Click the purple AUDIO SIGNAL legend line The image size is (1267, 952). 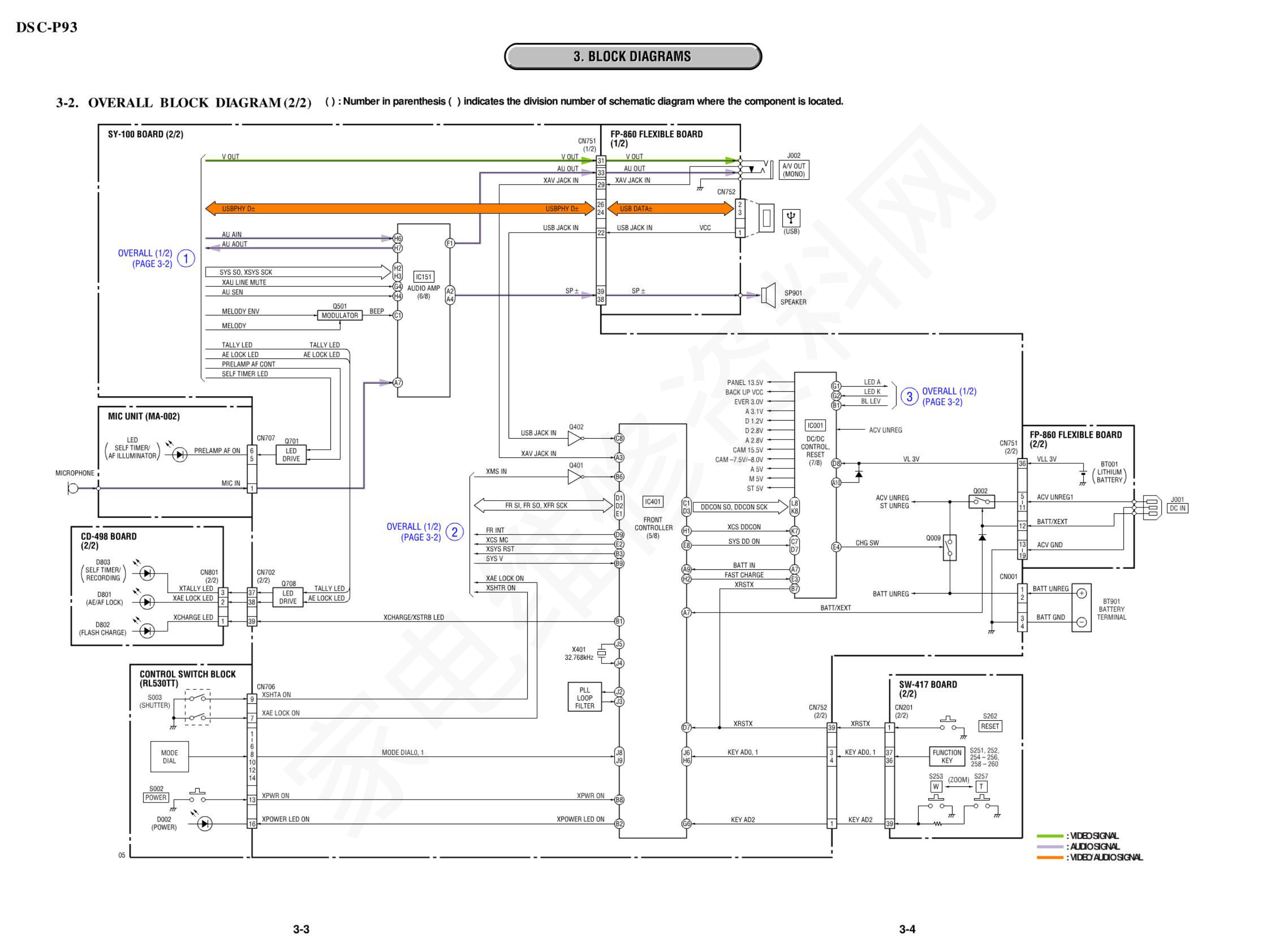click(1049, 847)
